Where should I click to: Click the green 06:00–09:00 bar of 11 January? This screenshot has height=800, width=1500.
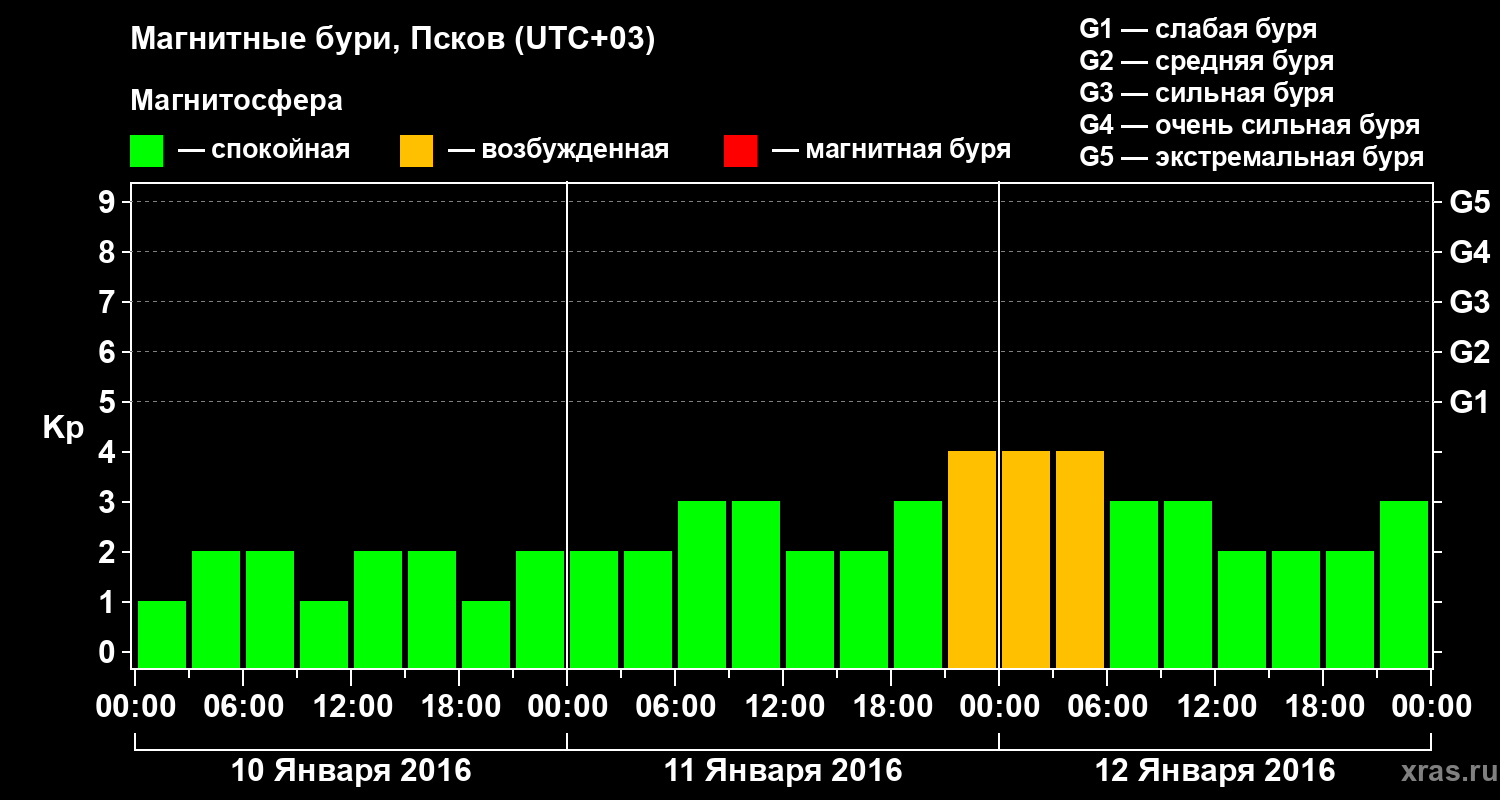pyautogui.click(x=702, y=584)
